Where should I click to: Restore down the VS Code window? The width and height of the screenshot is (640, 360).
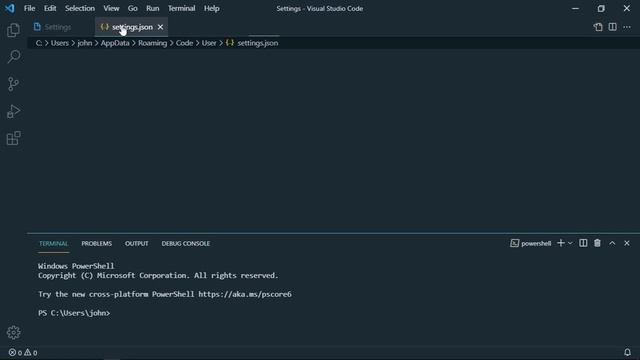pos(601,8)
